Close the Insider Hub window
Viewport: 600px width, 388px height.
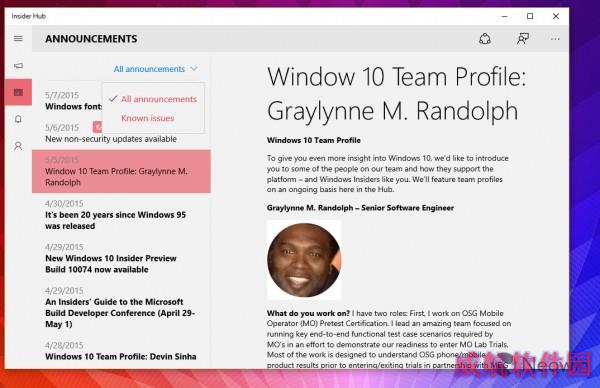556,16
